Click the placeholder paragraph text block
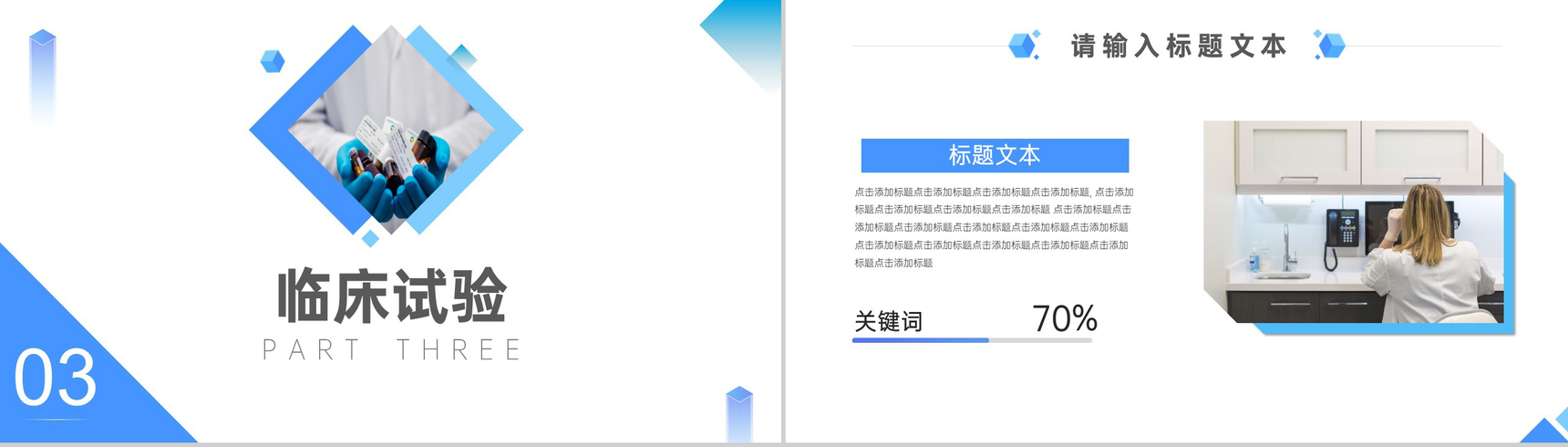The width and height of the screenshot is (1568, 447). click(x=994, y=227)
